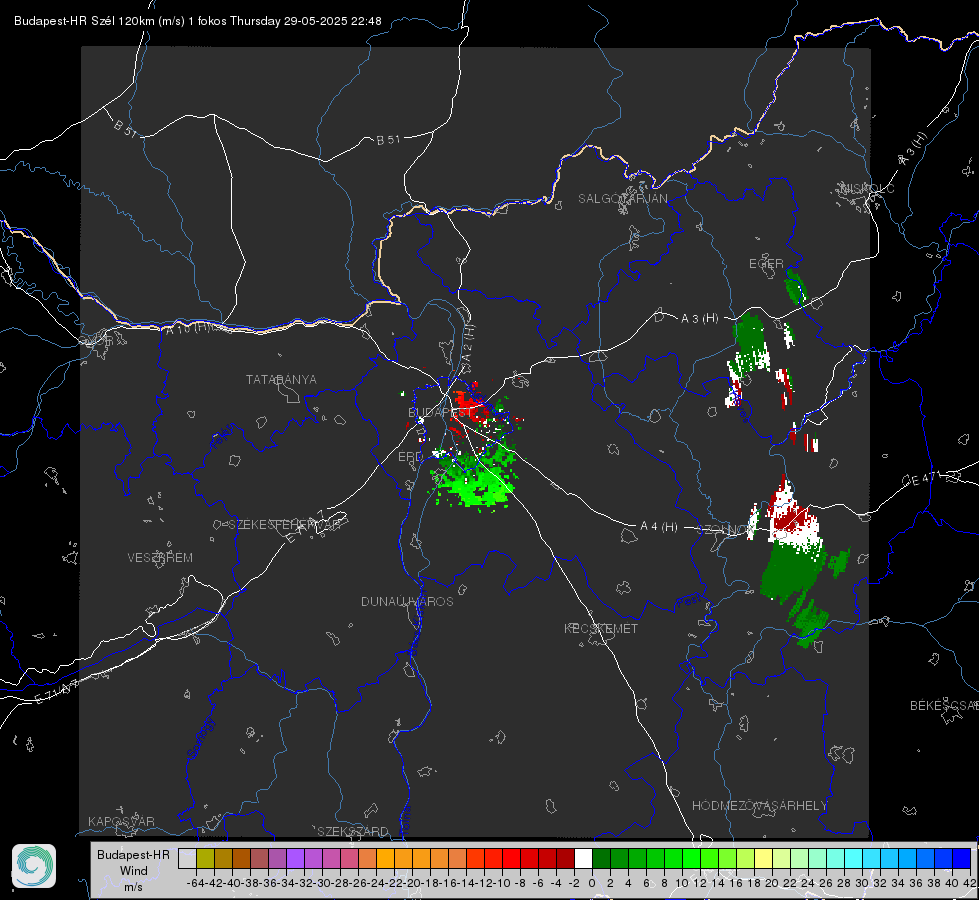Click the weather service swirl logo
Screen dimensions: 979x900
pyautogui.click(x=34, y=866)
